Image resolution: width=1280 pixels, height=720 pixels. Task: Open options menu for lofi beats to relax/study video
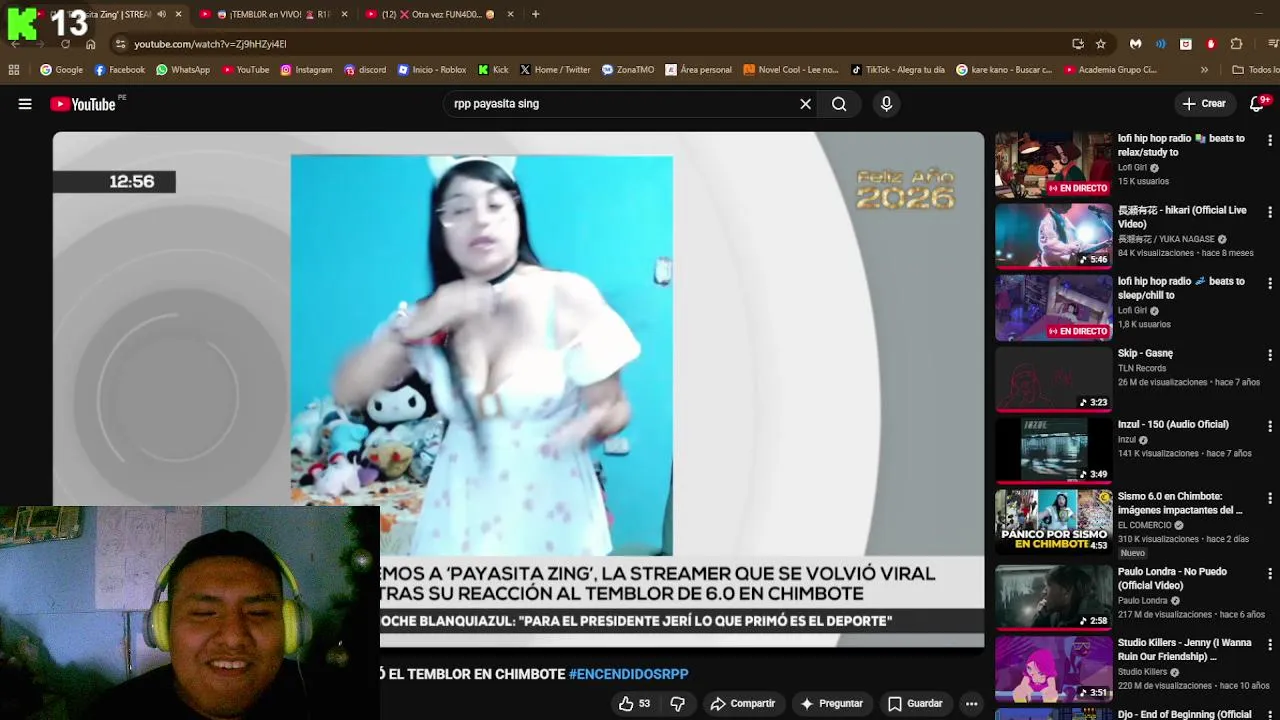click(1270, 140)
